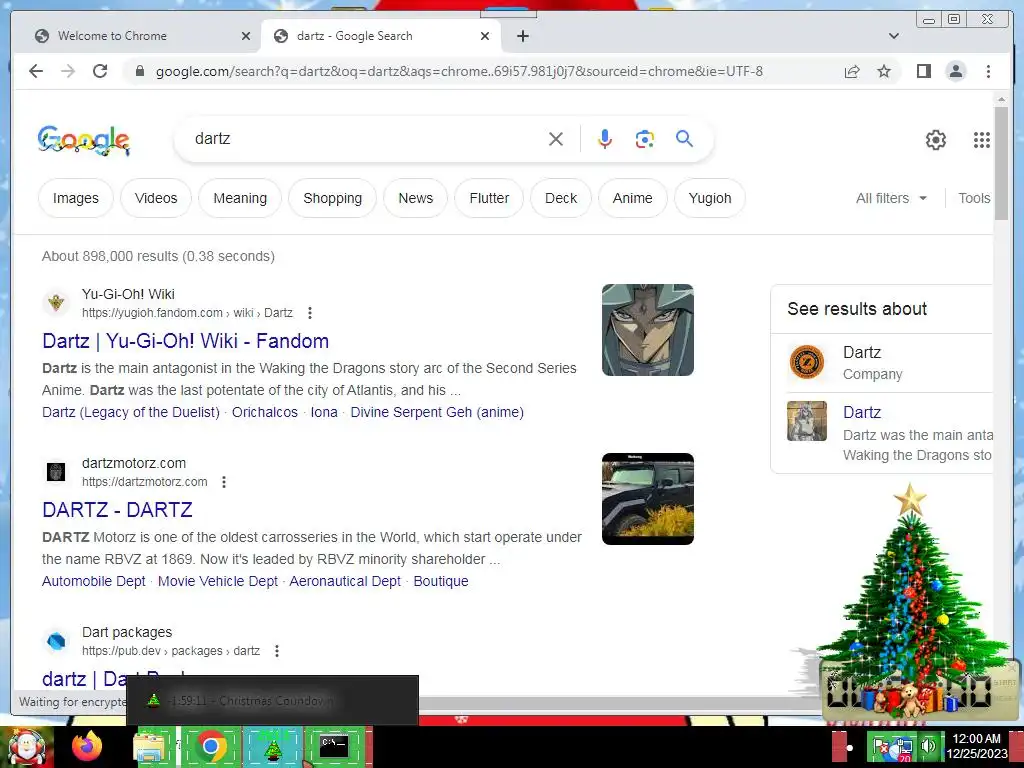Open the Google apps grid

(982, 140)
